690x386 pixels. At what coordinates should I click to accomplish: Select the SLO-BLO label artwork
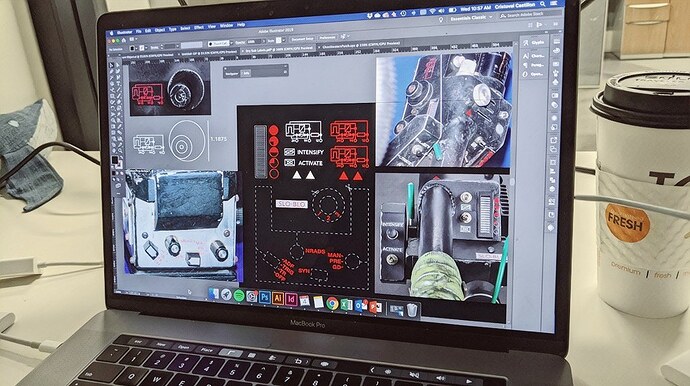coord(292,204)
